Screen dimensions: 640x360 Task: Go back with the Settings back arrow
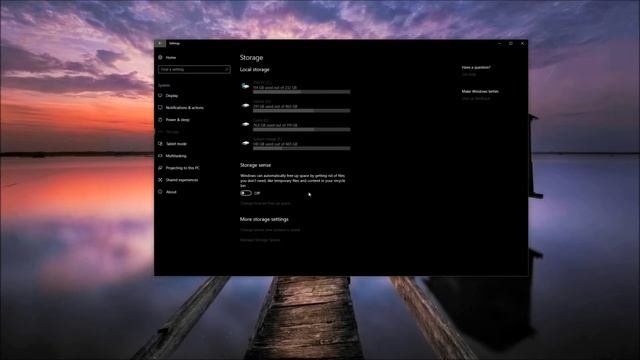coord(160,43)
